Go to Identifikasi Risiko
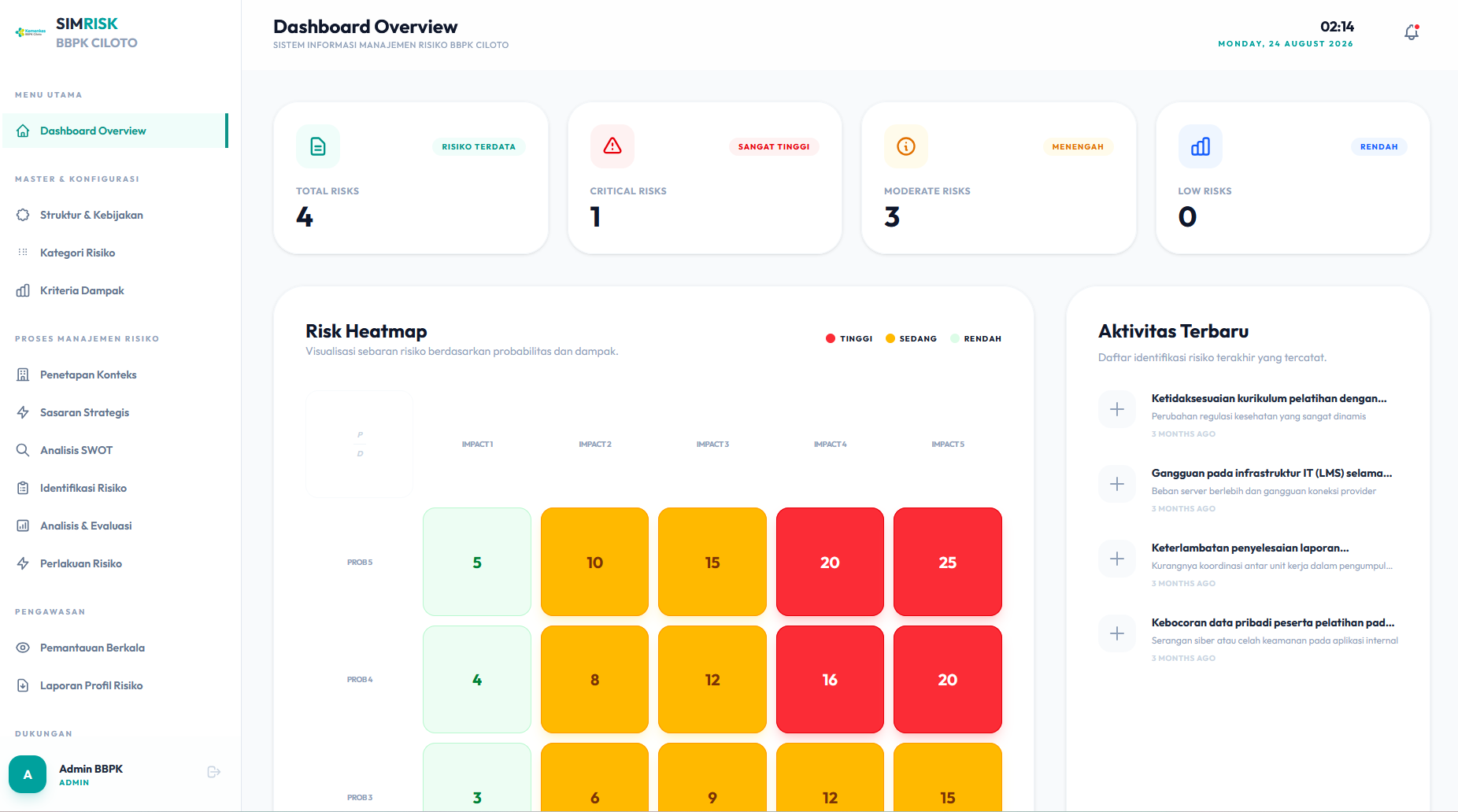Image resolution: width=1458 pixels, height=812 pixels. (x=116, y=488)
